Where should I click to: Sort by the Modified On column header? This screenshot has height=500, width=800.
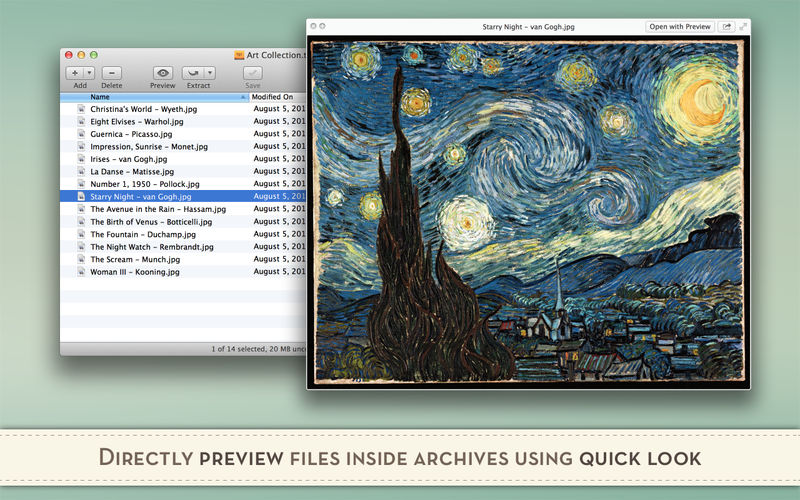click(x=278, y=97)
